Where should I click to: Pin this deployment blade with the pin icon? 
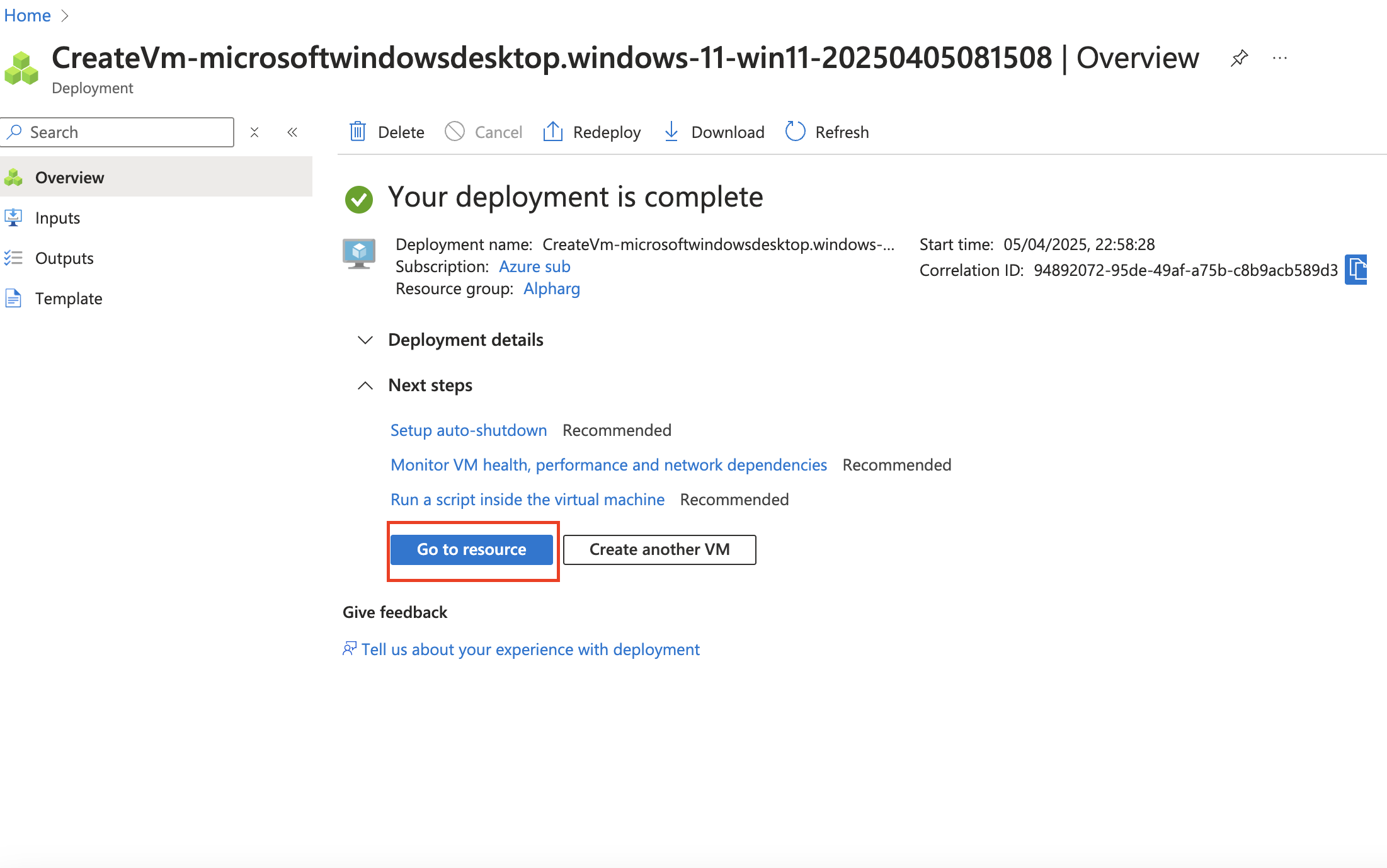coord(1239,58)
